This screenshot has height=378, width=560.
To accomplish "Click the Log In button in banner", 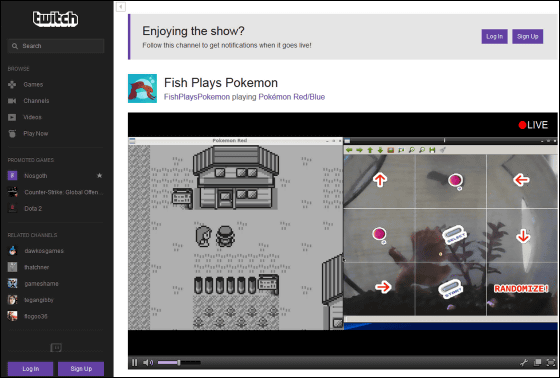I will [x=494, y=36].
